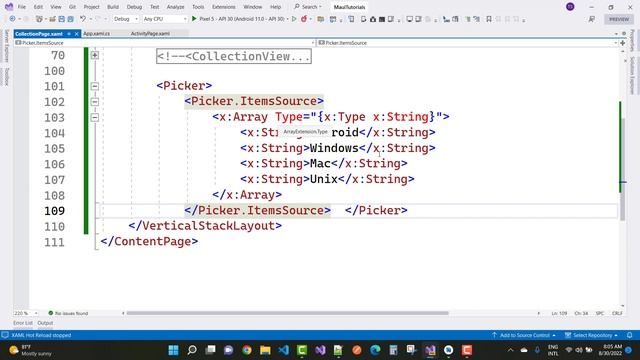
Task: Switch to the ActivityPage.xaml tab
Action: pos(150,33)
